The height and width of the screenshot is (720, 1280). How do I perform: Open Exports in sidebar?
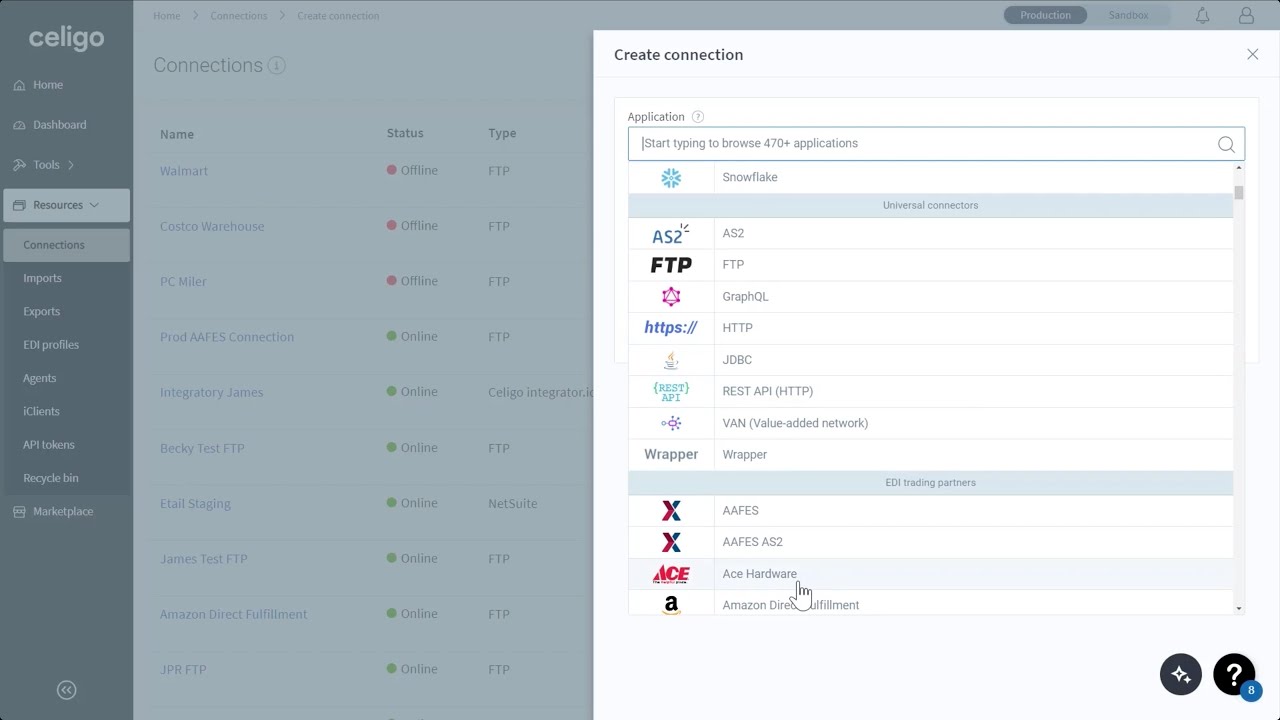click(42, 311)
